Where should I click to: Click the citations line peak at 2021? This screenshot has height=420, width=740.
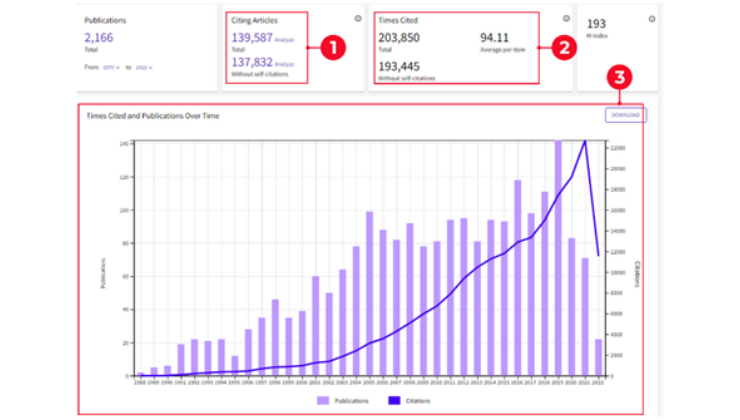(585, 141)
